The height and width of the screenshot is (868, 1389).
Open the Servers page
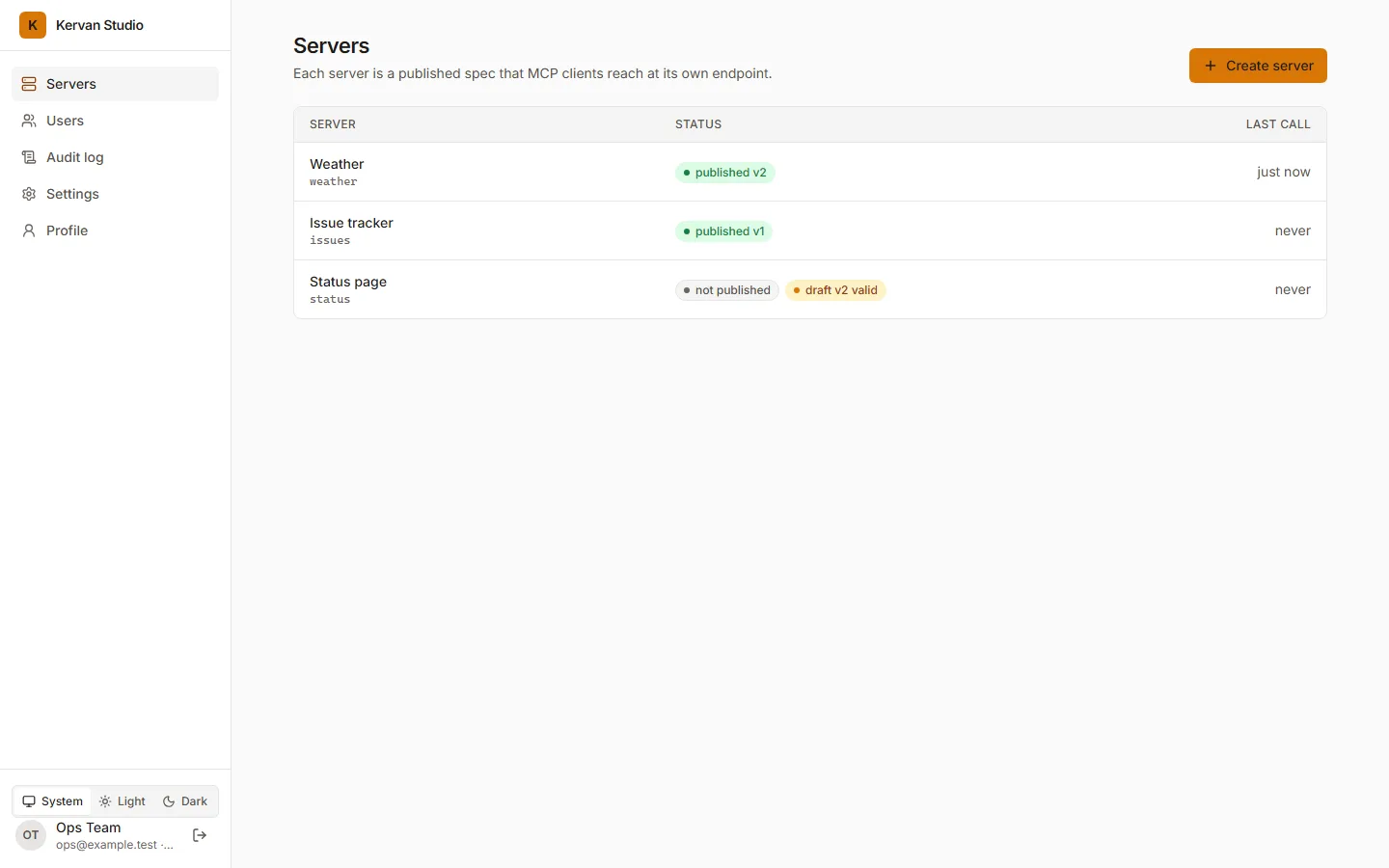115,84
